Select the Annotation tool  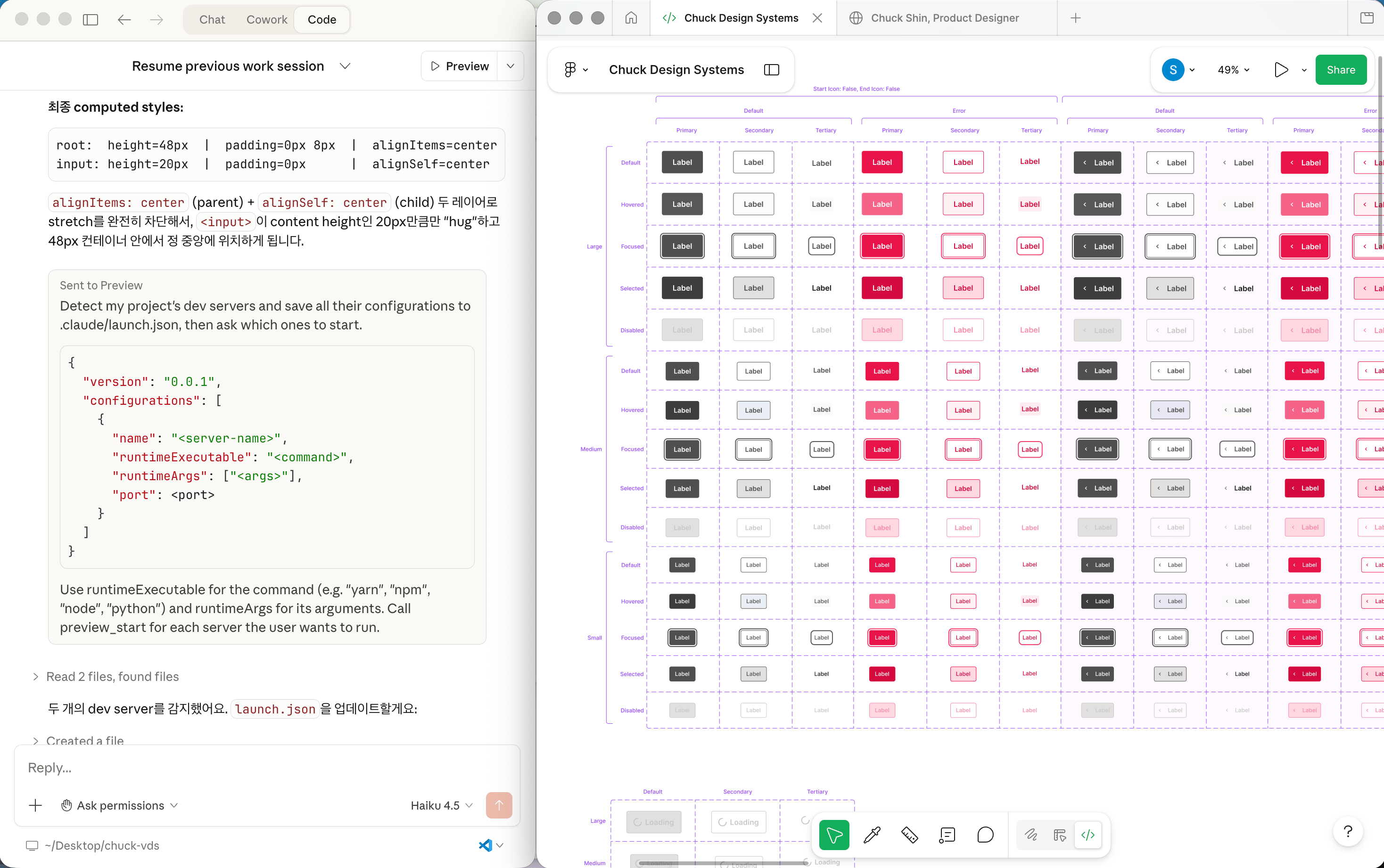pos(947,835)
